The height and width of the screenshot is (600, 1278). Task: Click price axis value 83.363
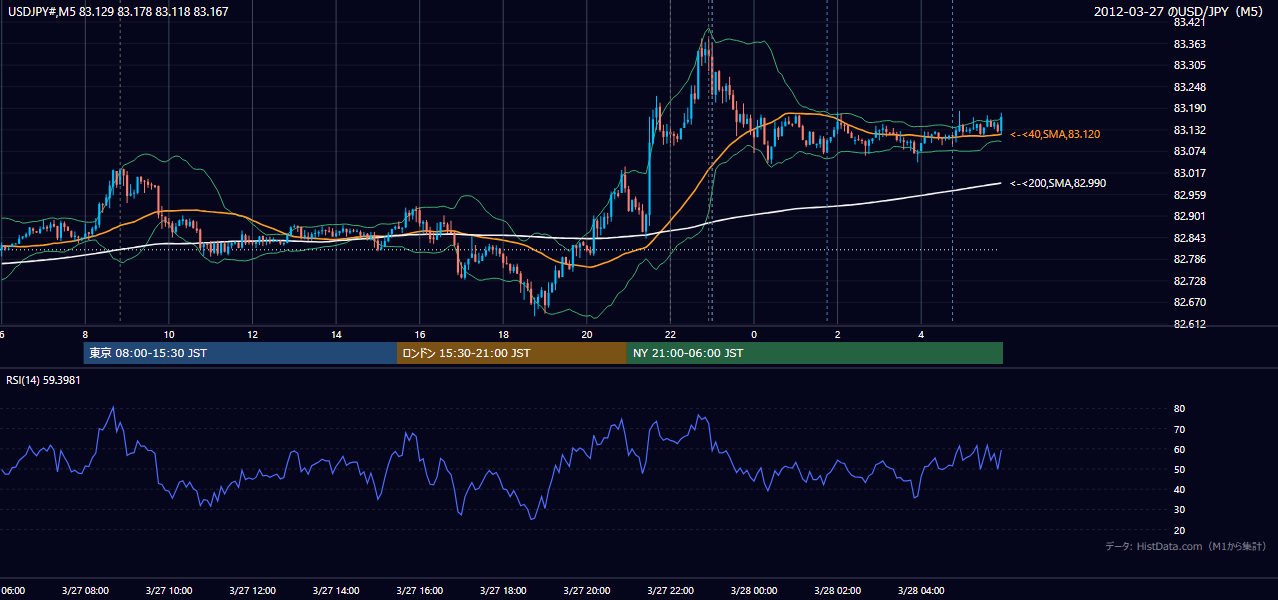[1190, 44]
